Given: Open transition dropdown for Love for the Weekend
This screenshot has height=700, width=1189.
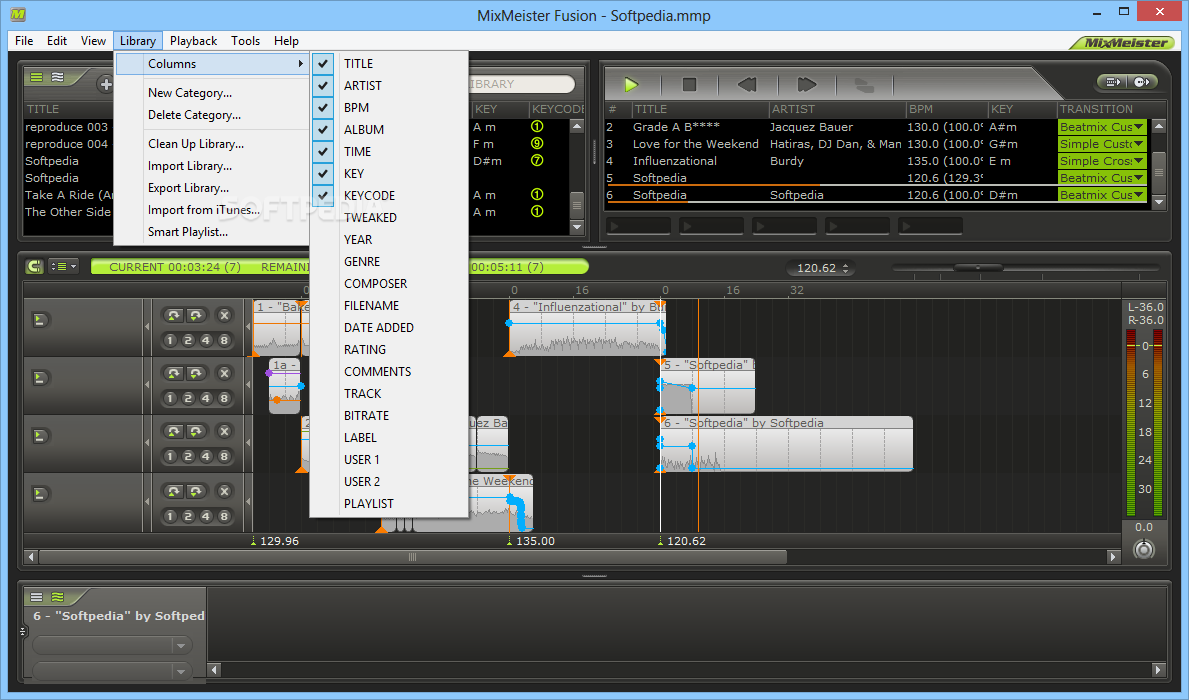Looking at the screenshot, I should point(1138,144).
